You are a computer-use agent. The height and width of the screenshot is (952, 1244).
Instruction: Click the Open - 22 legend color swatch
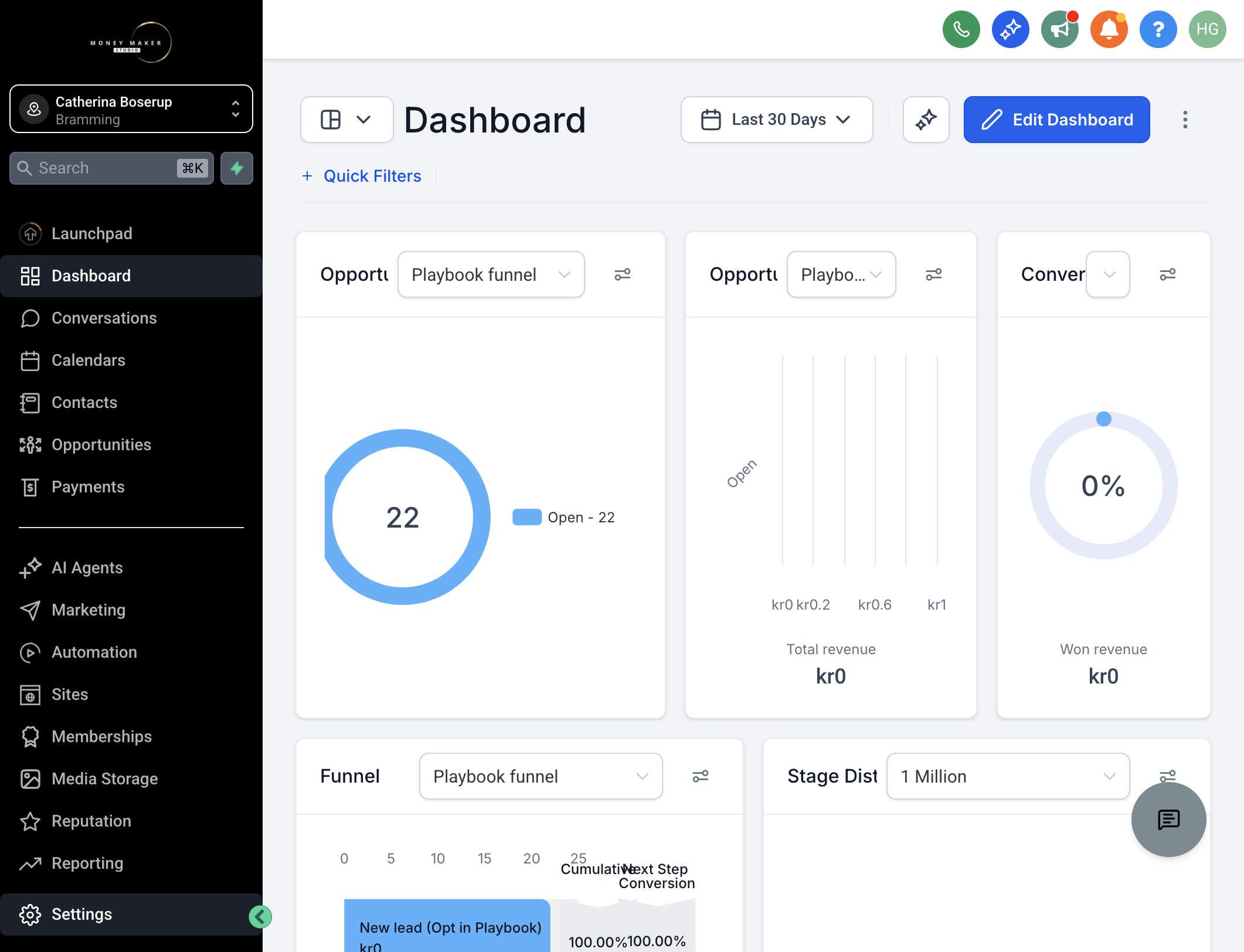coord(526,517)
